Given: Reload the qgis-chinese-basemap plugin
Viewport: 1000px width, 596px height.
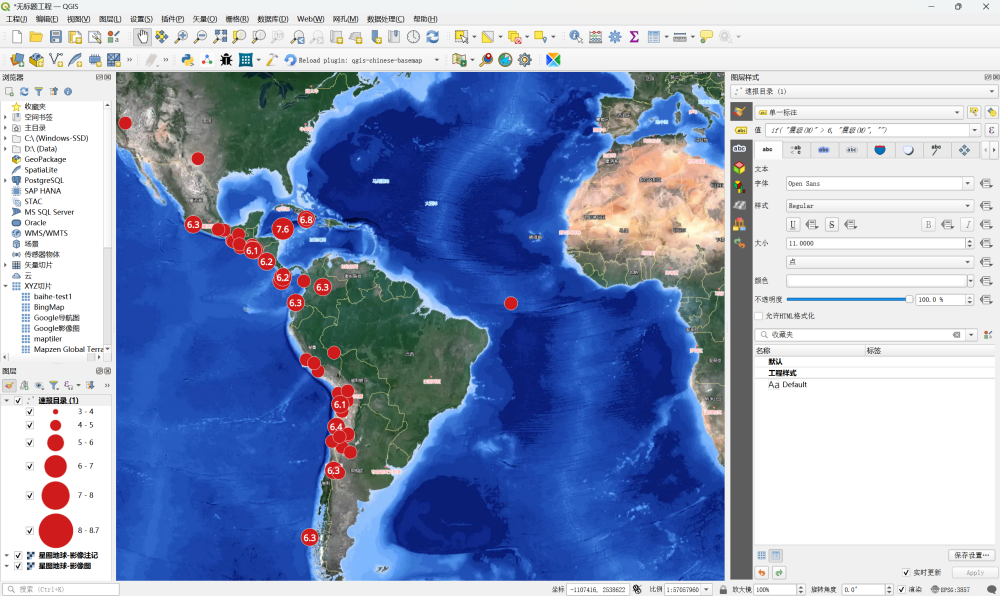Looking at the screenshot, I should (x=355, y=60).
